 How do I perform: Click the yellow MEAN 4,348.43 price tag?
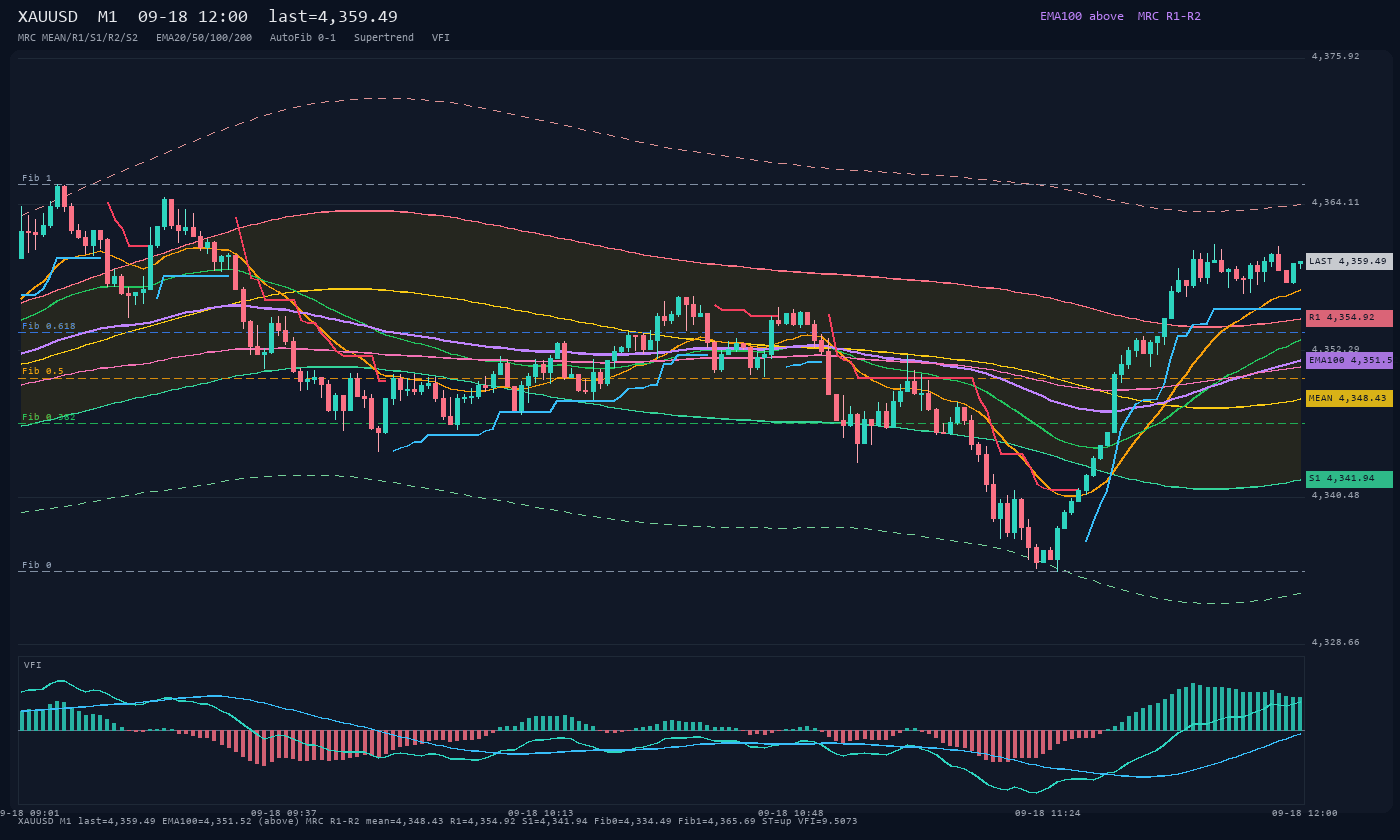pyautogui.click(x=1349, y=398)
